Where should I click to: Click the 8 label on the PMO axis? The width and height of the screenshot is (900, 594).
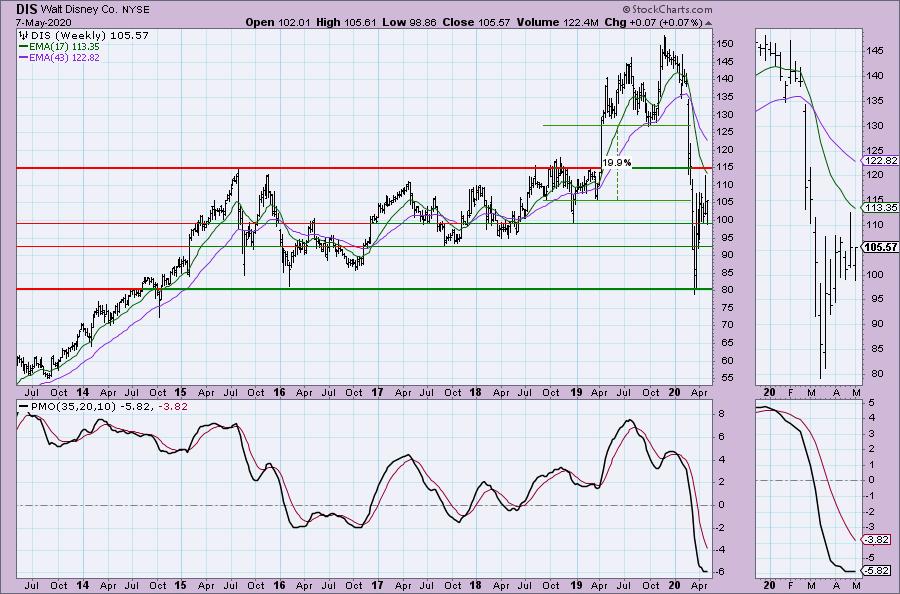coord(720,414)
